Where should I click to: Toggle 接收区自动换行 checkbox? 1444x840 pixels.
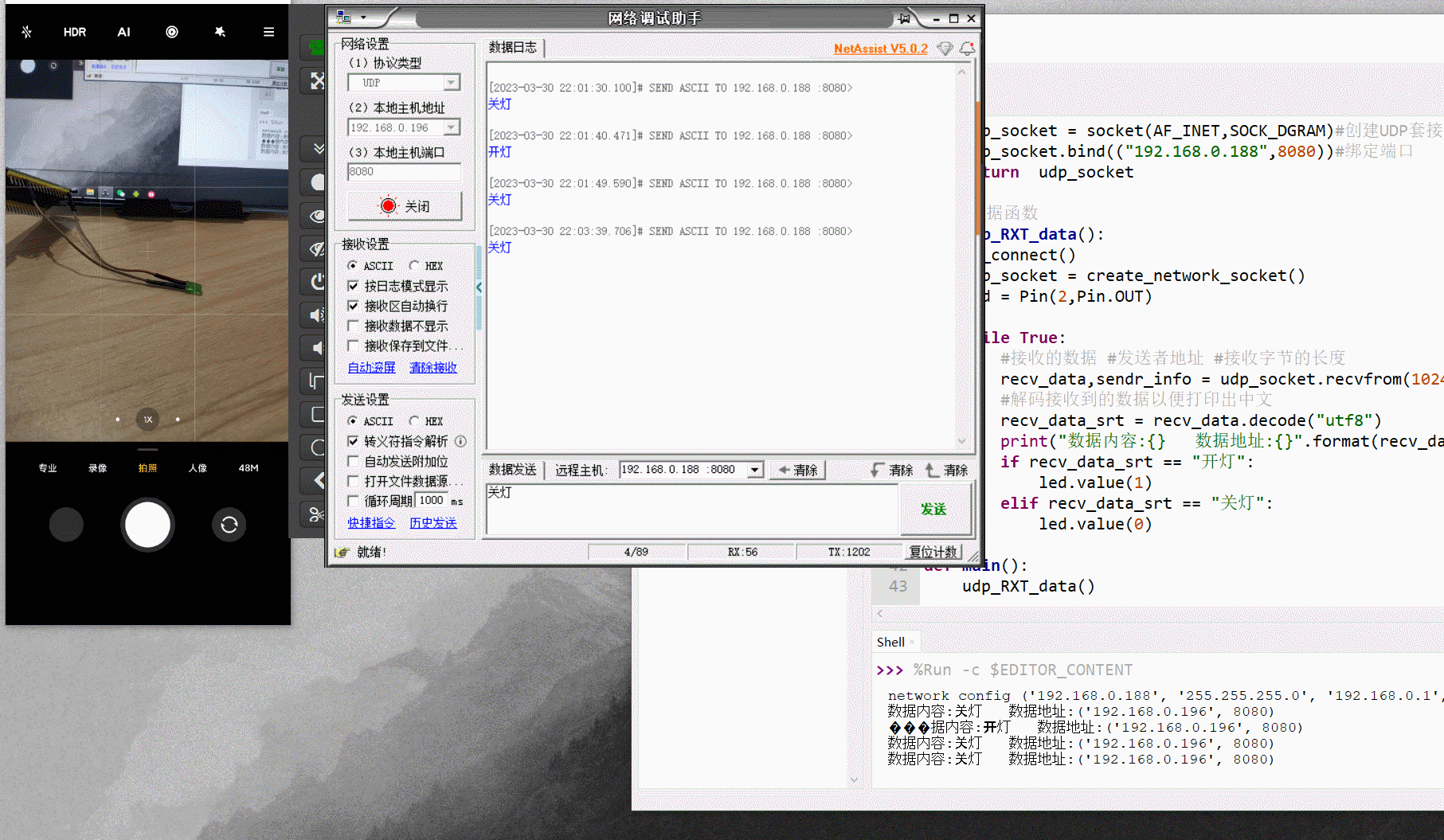[353, 306]
